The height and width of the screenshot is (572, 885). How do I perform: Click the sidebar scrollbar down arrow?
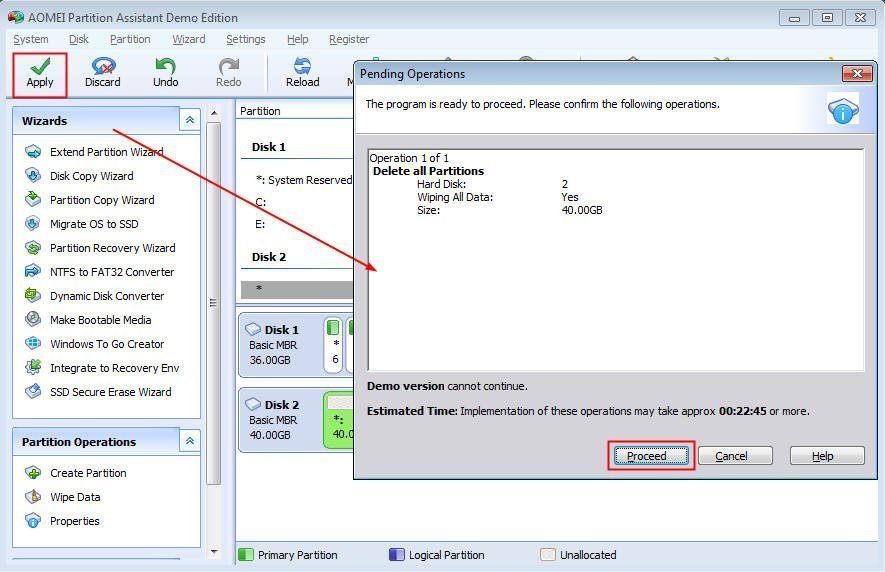[213, 552]
